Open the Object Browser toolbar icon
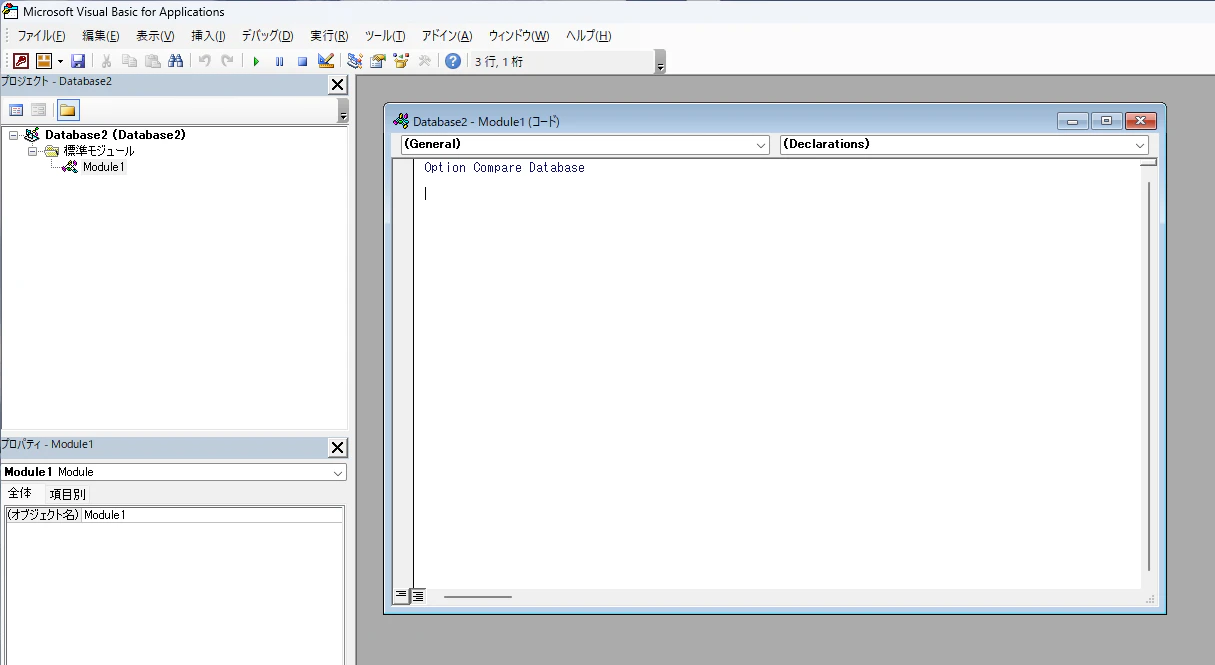The image size is (1215, 665). point(401,61)
